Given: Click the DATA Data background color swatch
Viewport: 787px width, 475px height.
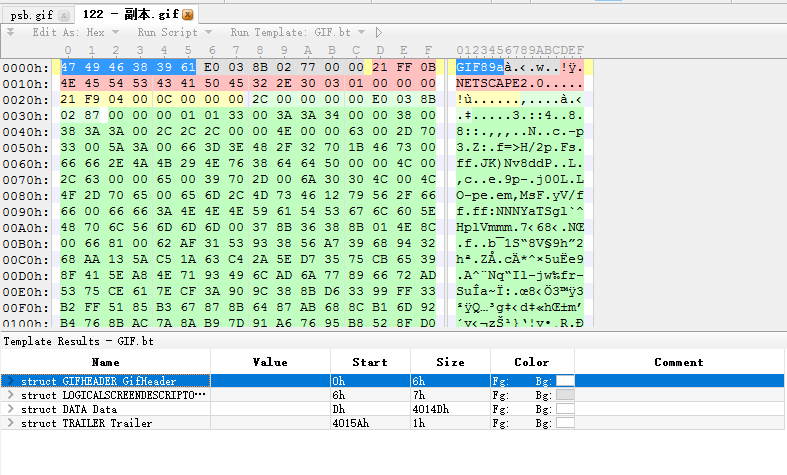Looking at the screenshot, I should [x=565, y=409].
